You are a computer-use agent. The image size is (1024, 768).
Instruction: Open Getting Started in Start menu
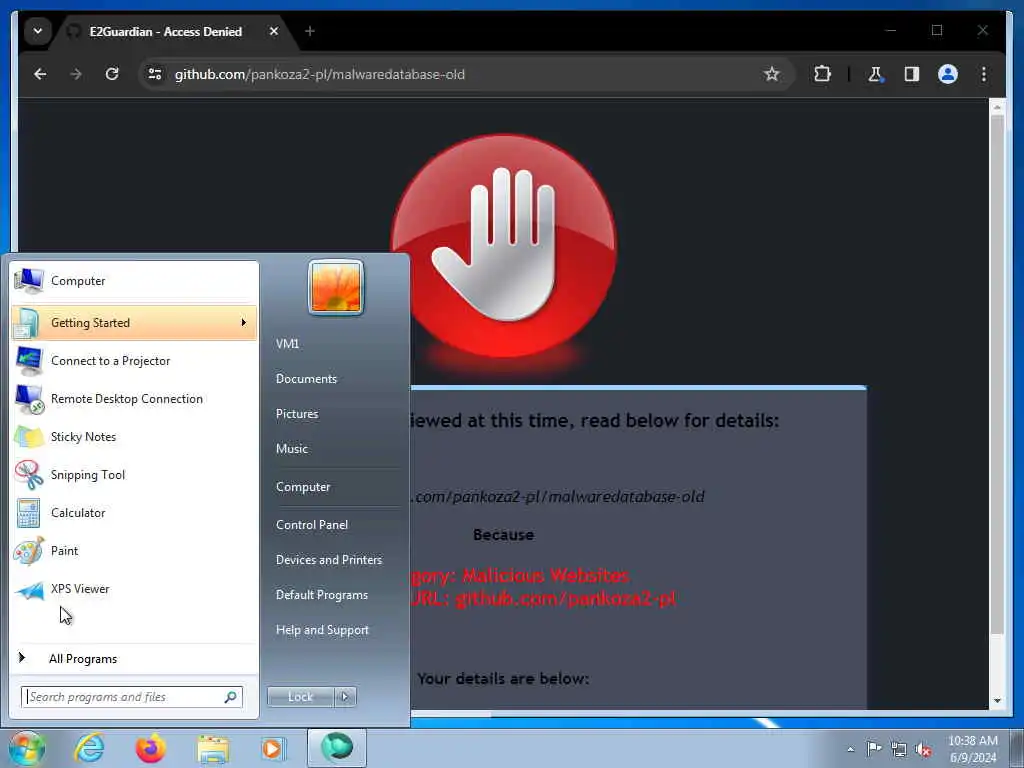pos(134,323)
